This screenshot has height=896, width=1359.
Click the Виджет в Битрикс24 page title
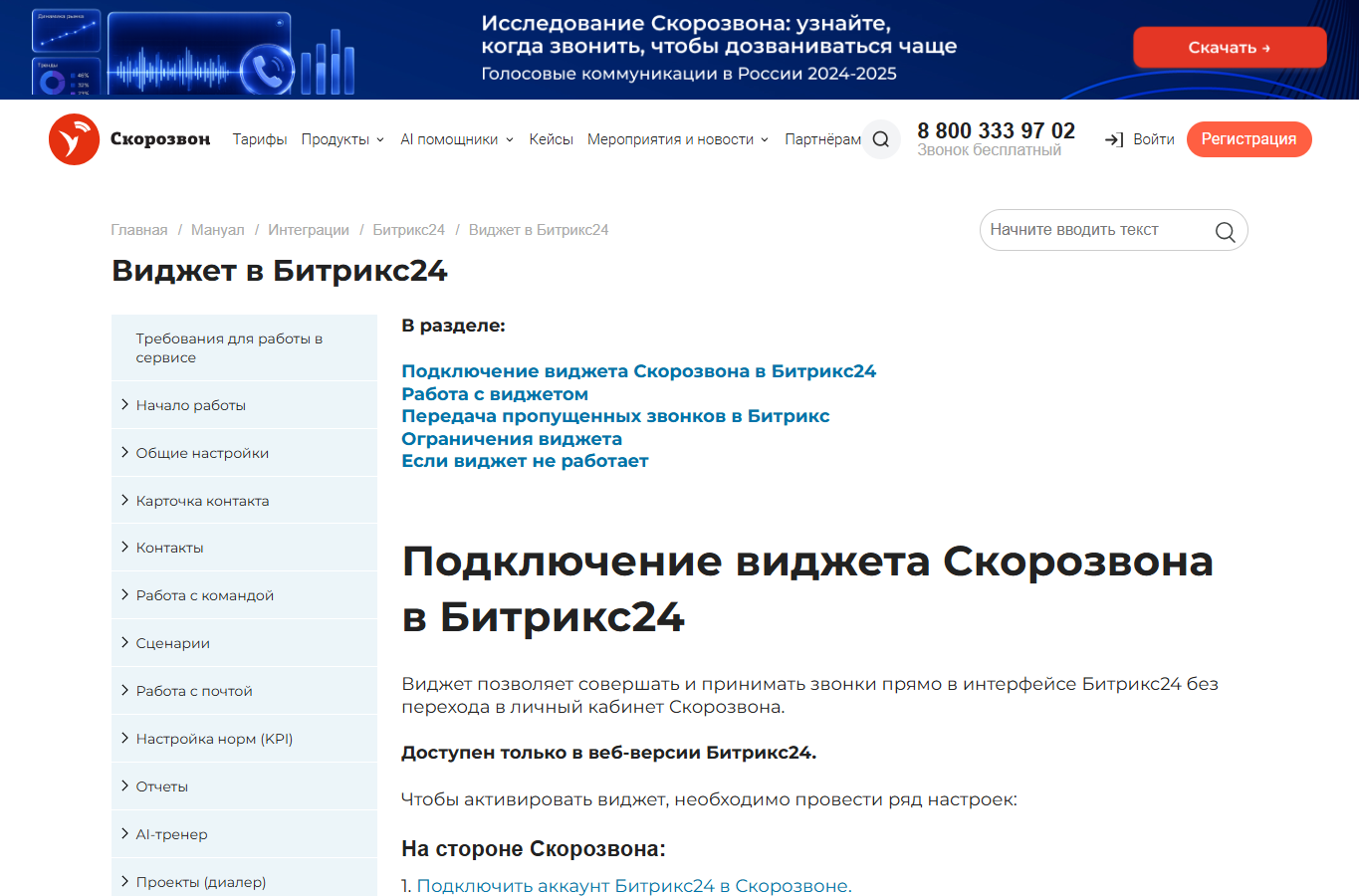280,271
